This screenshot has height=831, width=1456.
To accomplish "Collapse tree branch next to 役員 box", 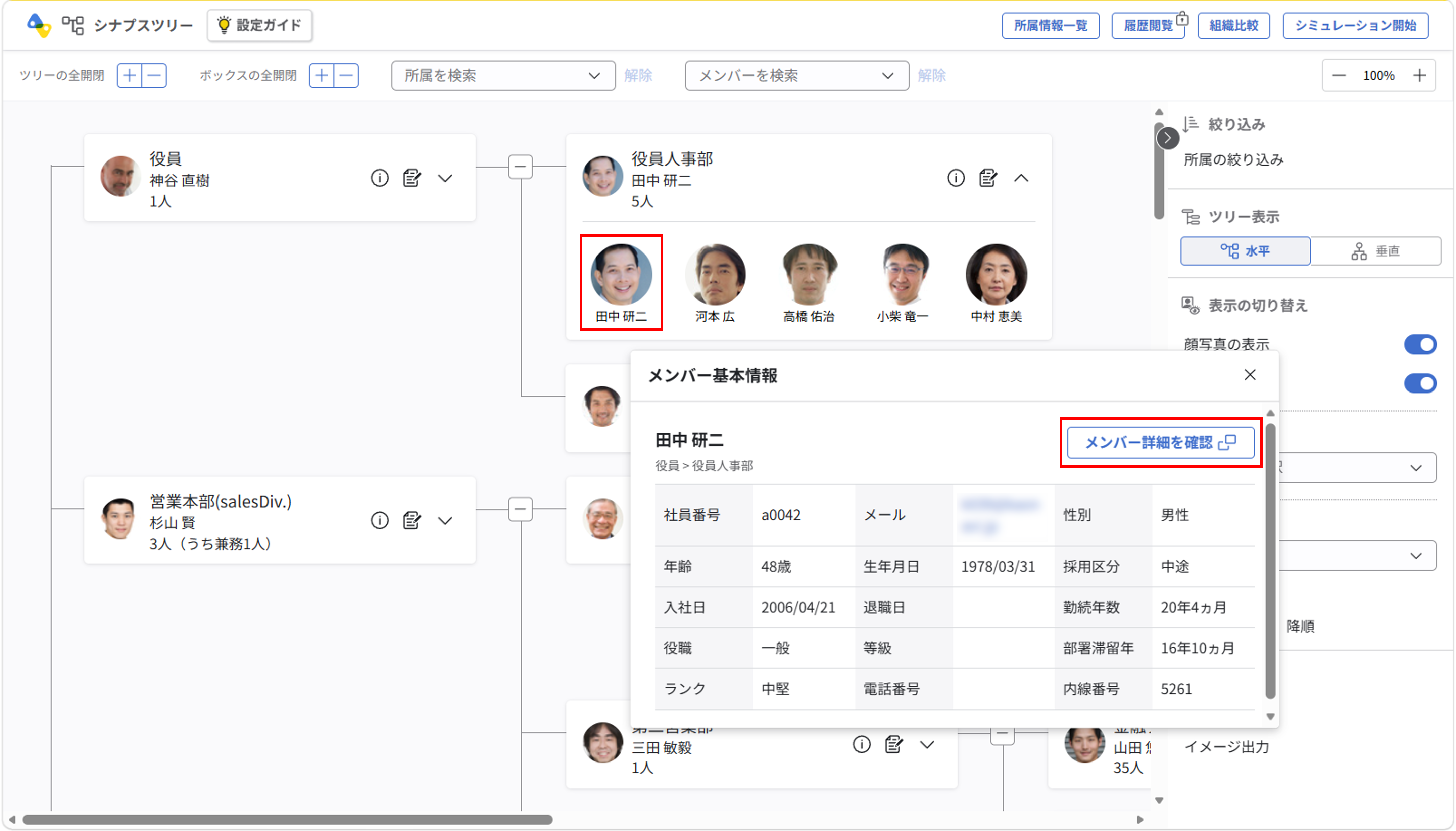I will click(x=520, y=167).
